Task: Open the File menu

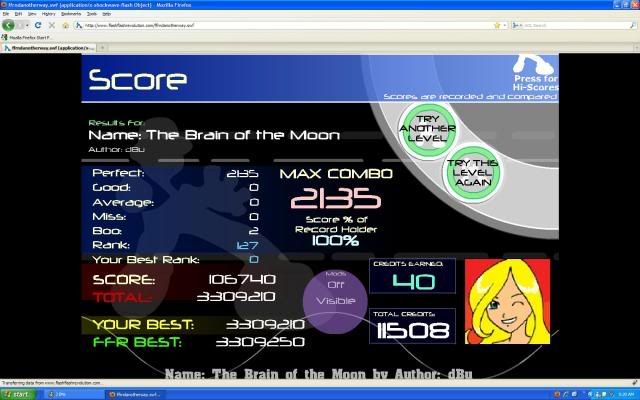Action: pos(6,15)
